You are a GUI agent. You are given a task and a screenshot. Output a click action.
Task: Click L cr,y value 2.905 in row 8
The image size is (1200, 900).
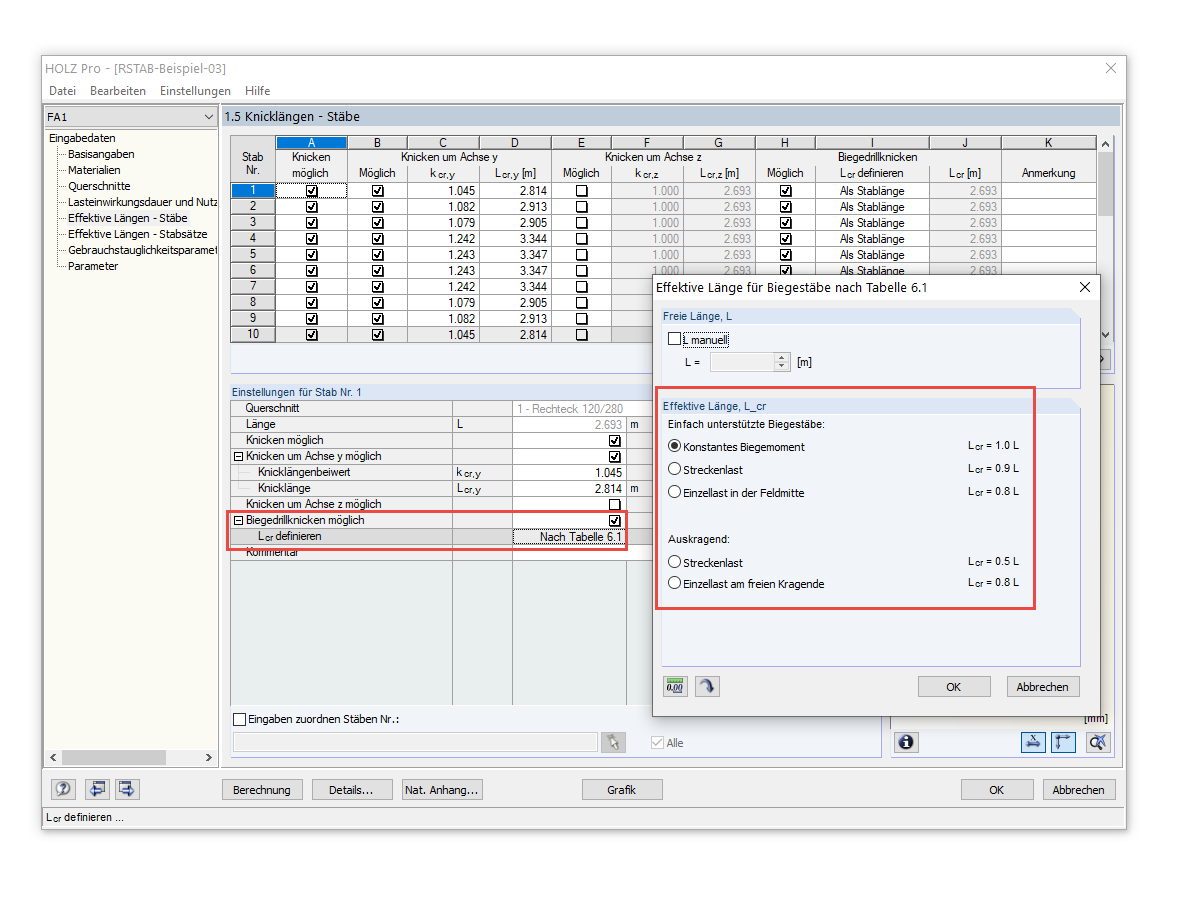coord(515,302)
